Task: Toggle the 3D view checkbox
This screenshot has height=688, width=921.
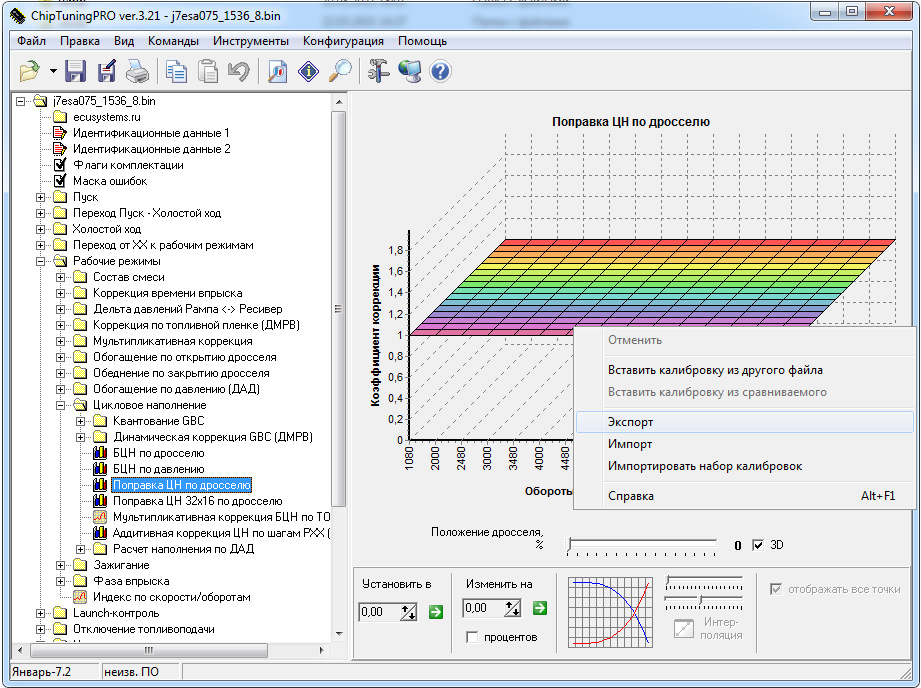Action: coord(758,545)
